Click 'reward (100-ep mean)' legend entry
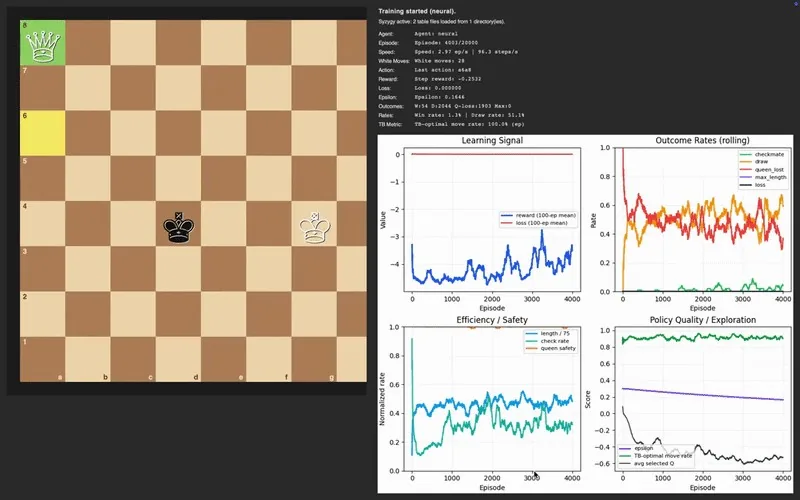The width and height of the screenshot is (800, 500). point(539,215)
